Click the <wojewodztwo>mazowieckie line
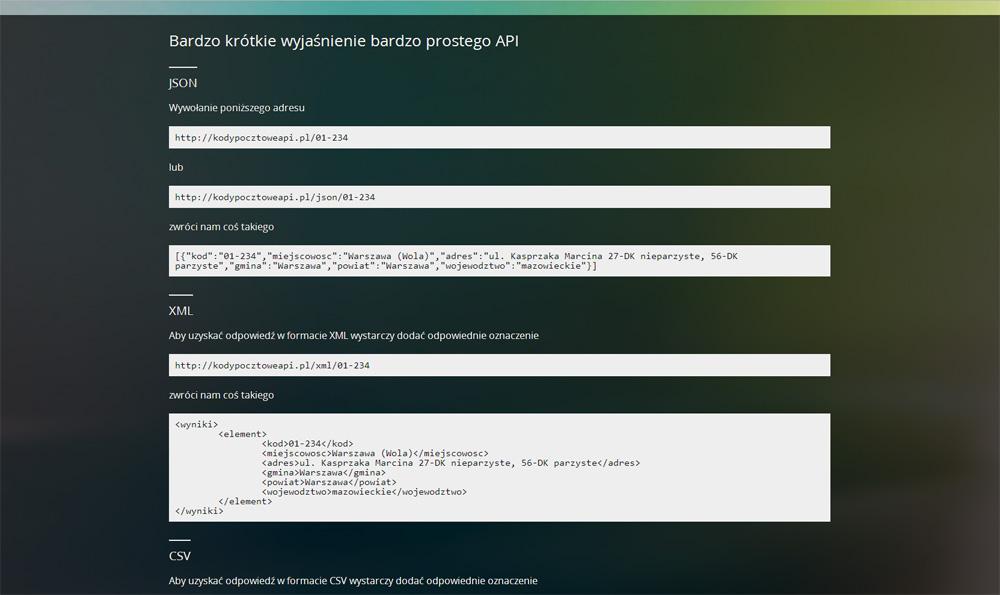 pyautogui.click(x=364, y=492)
